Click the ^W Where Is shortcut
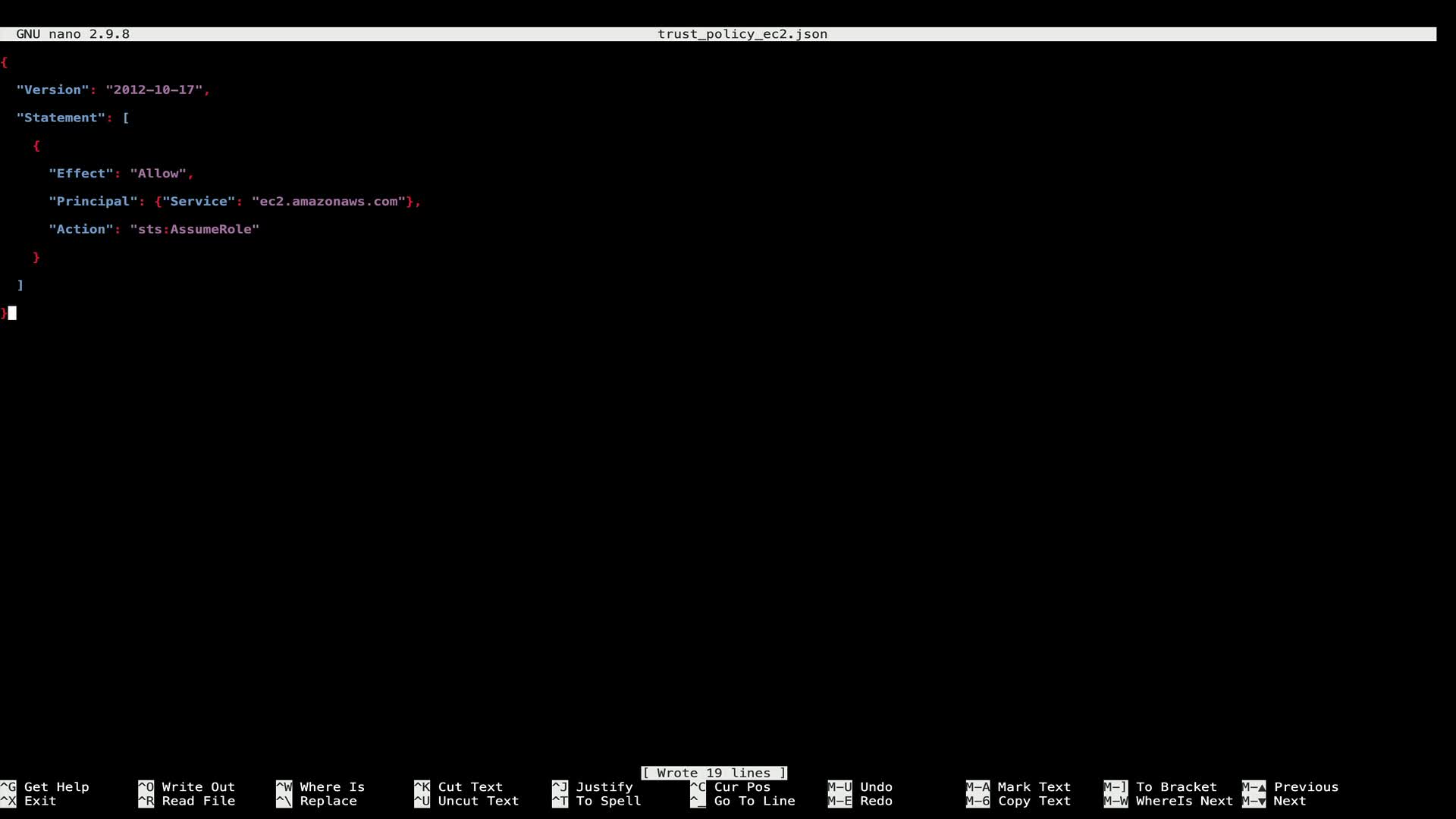Screen dimensions: 1456x819 321,787
